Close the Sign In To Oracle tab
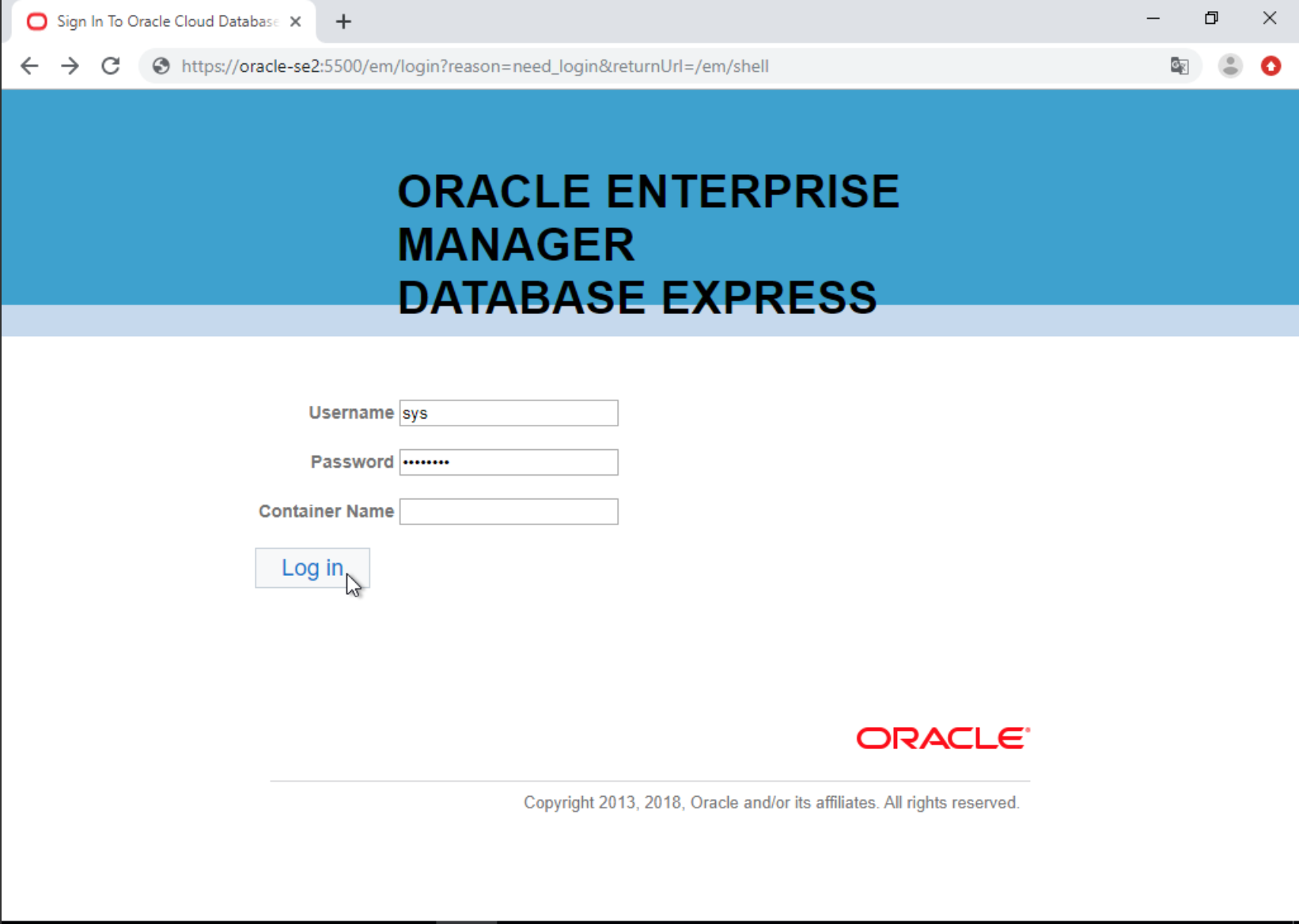The height and width of the screenshot is (924, 1299). [x=296, y=21]
